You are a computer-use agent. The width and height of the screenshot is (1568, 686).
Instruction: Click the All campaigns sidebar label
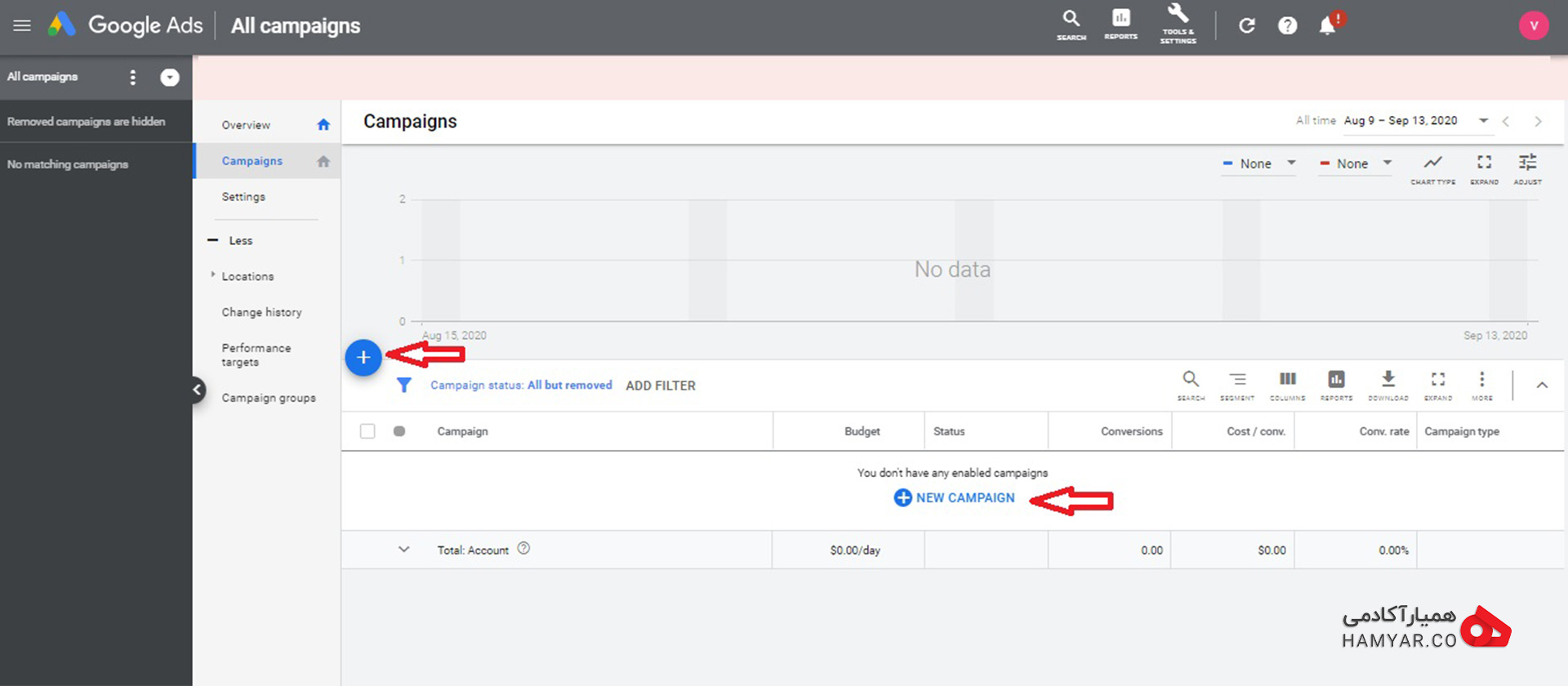point(42,77)
